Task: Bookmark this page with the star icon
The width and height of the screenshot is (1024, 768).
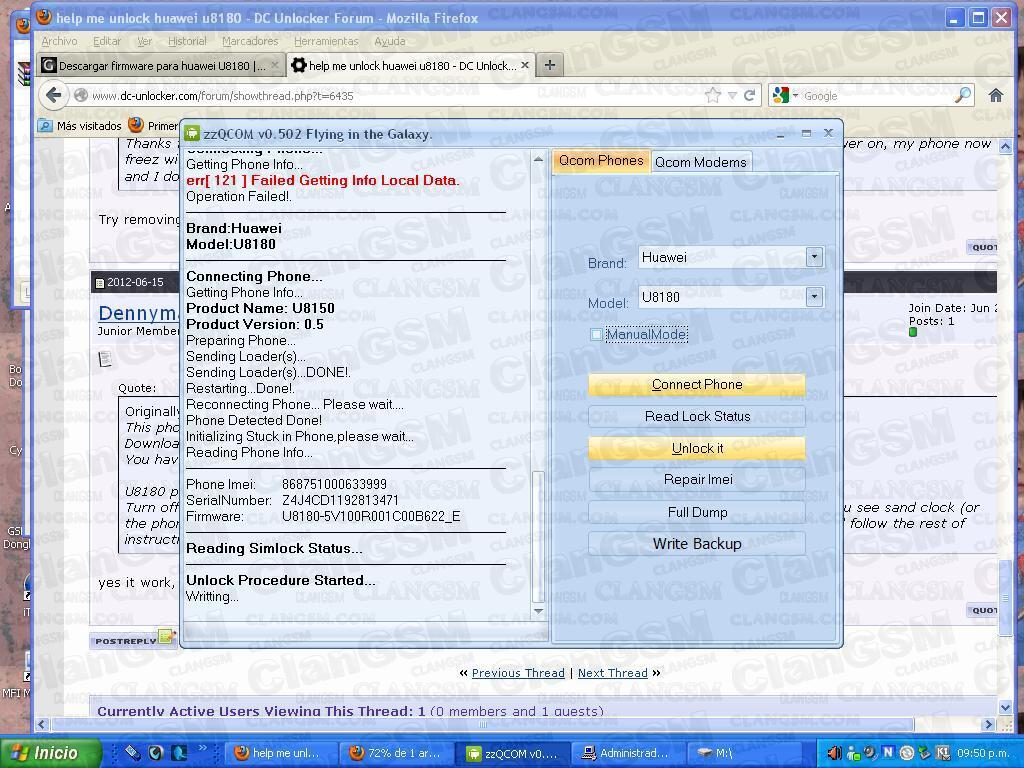Action: [x=712, y=96]
